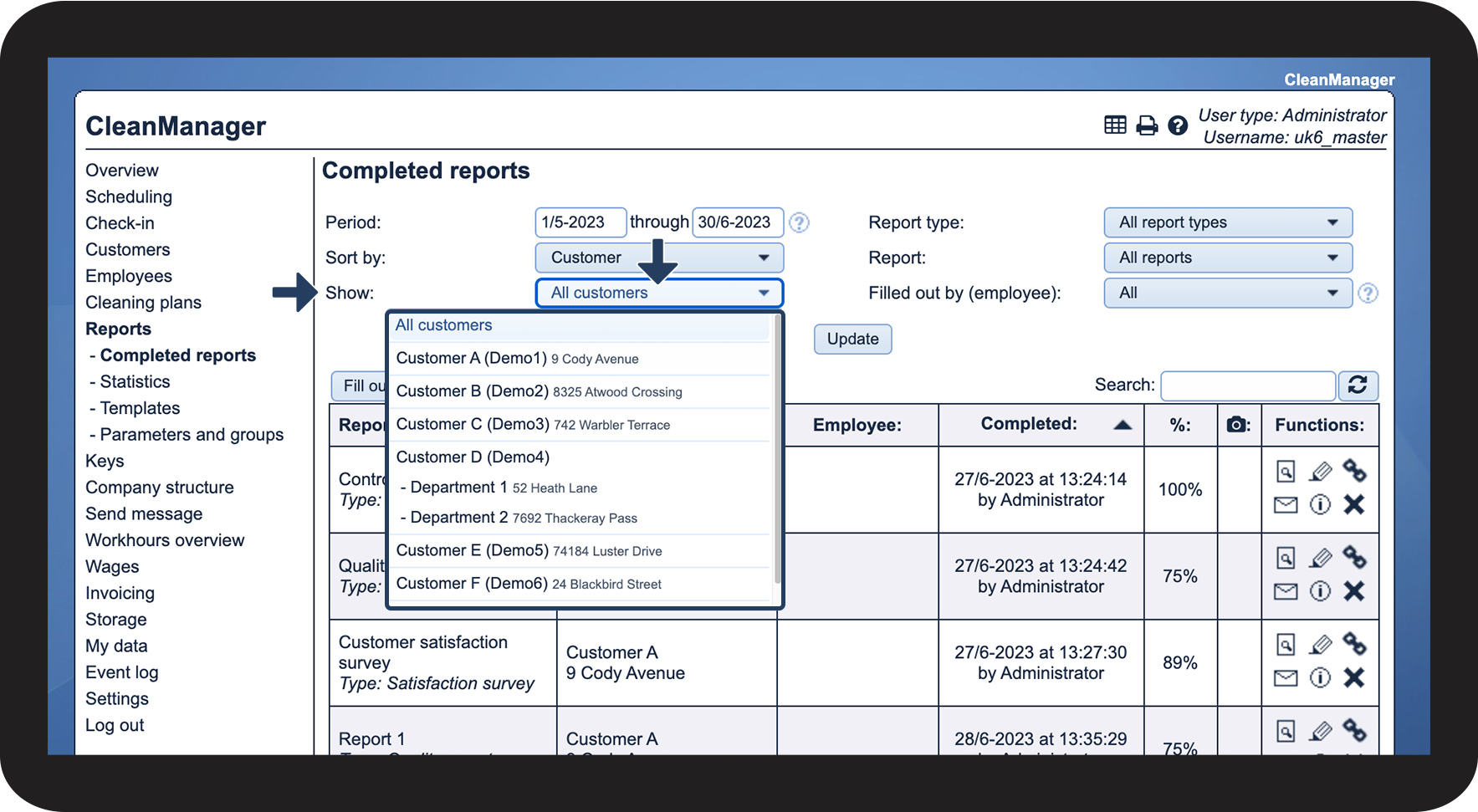
Task: Open Statistics in the Reports submenu
Action: (135, 382)
